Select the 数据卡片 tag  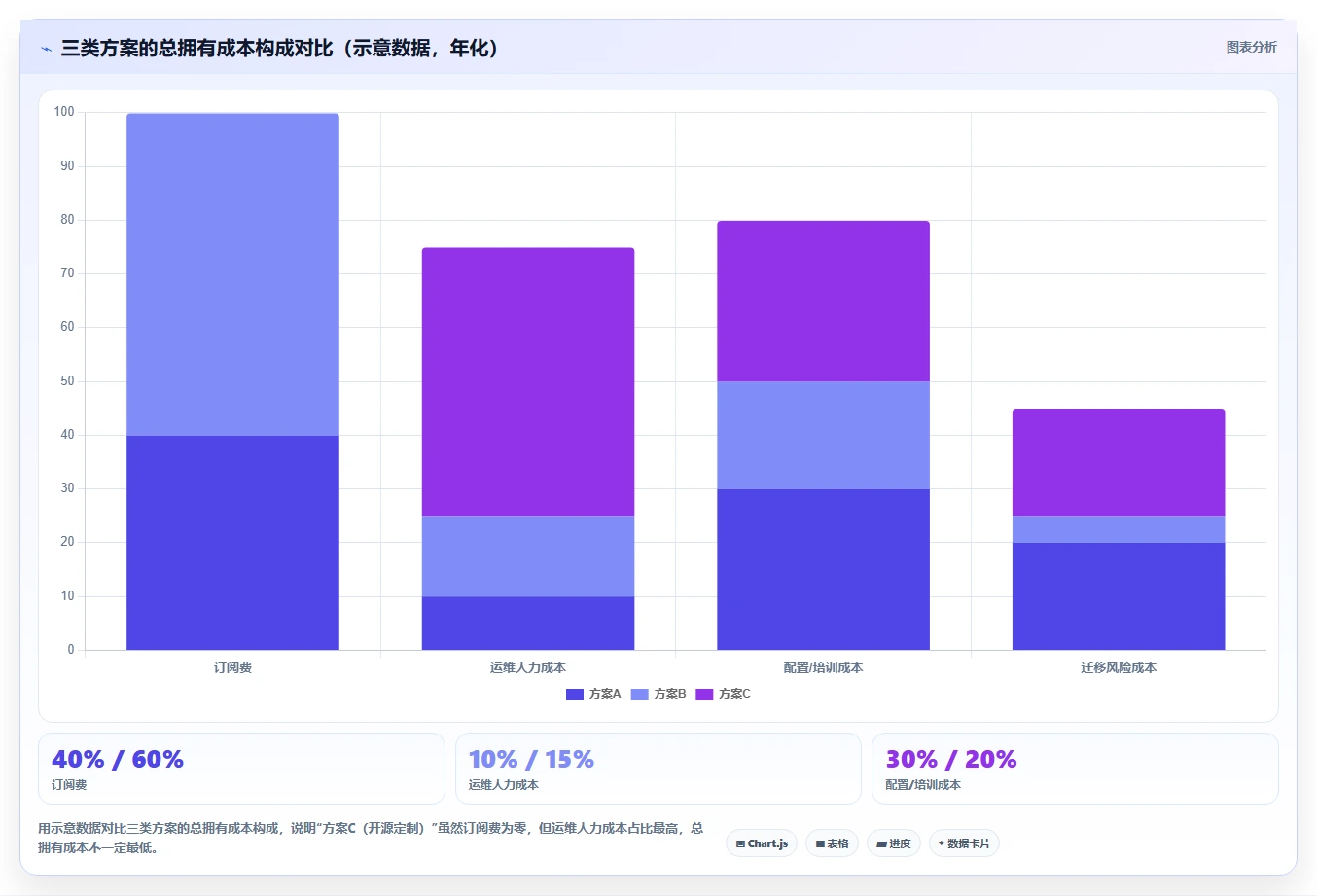click(x=964, y=843)
